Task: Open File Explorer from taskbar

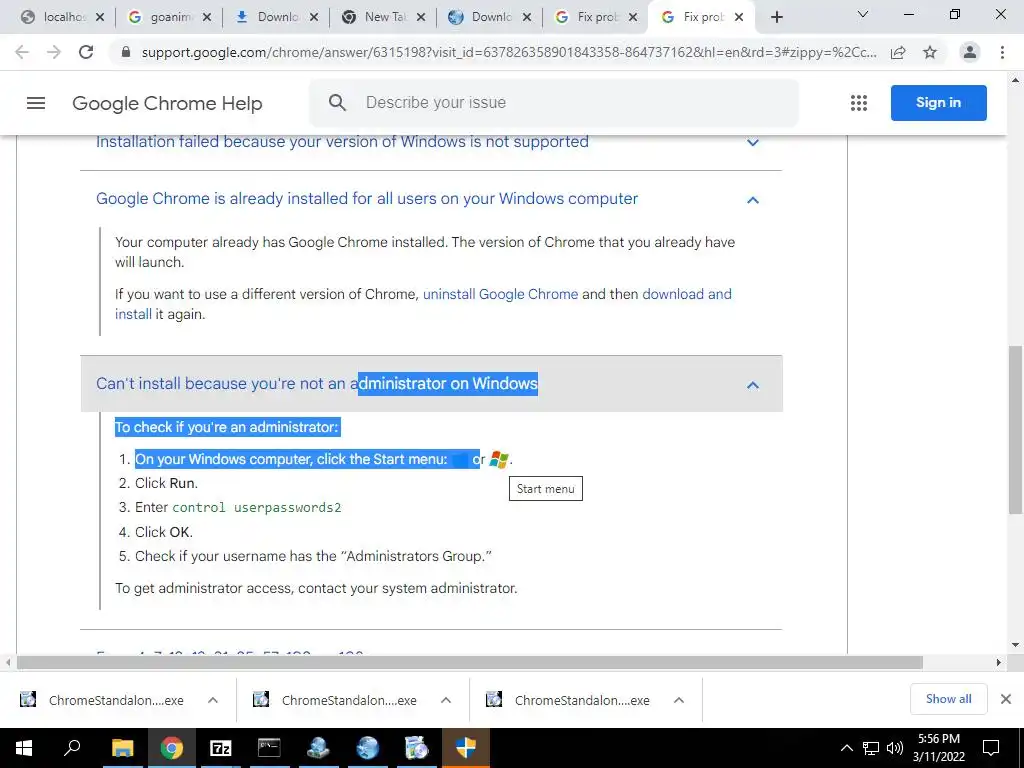Action: coord(122,748)
